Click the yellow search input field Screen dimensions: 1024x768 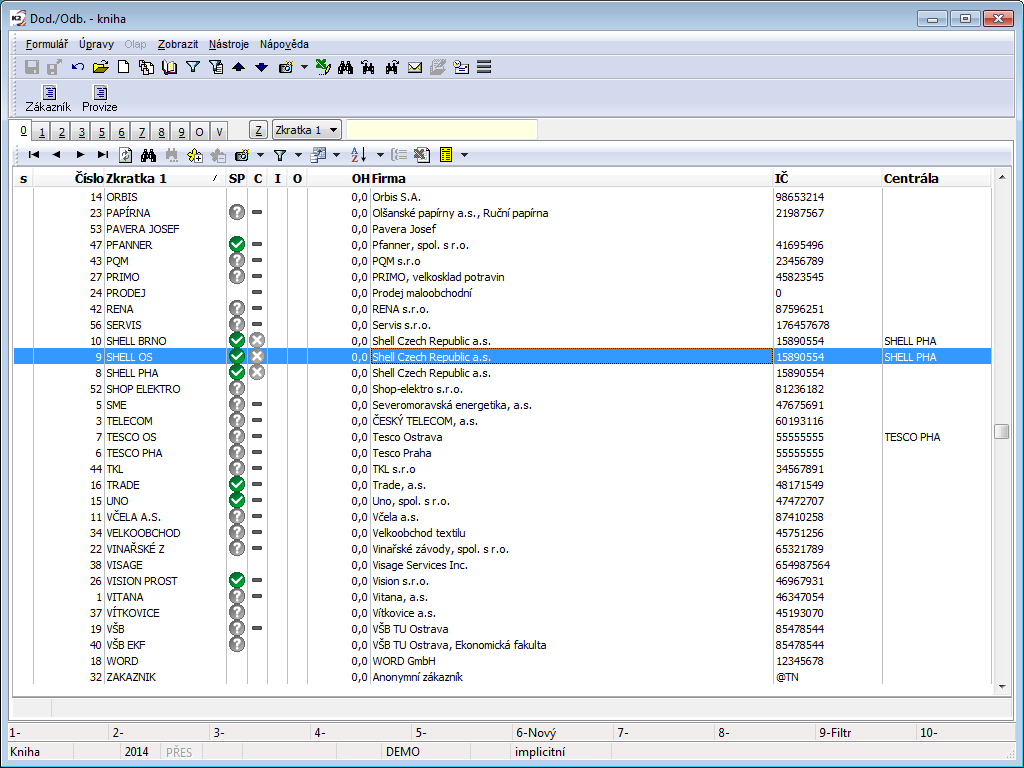pyautogui.click(x=441, y=130)
